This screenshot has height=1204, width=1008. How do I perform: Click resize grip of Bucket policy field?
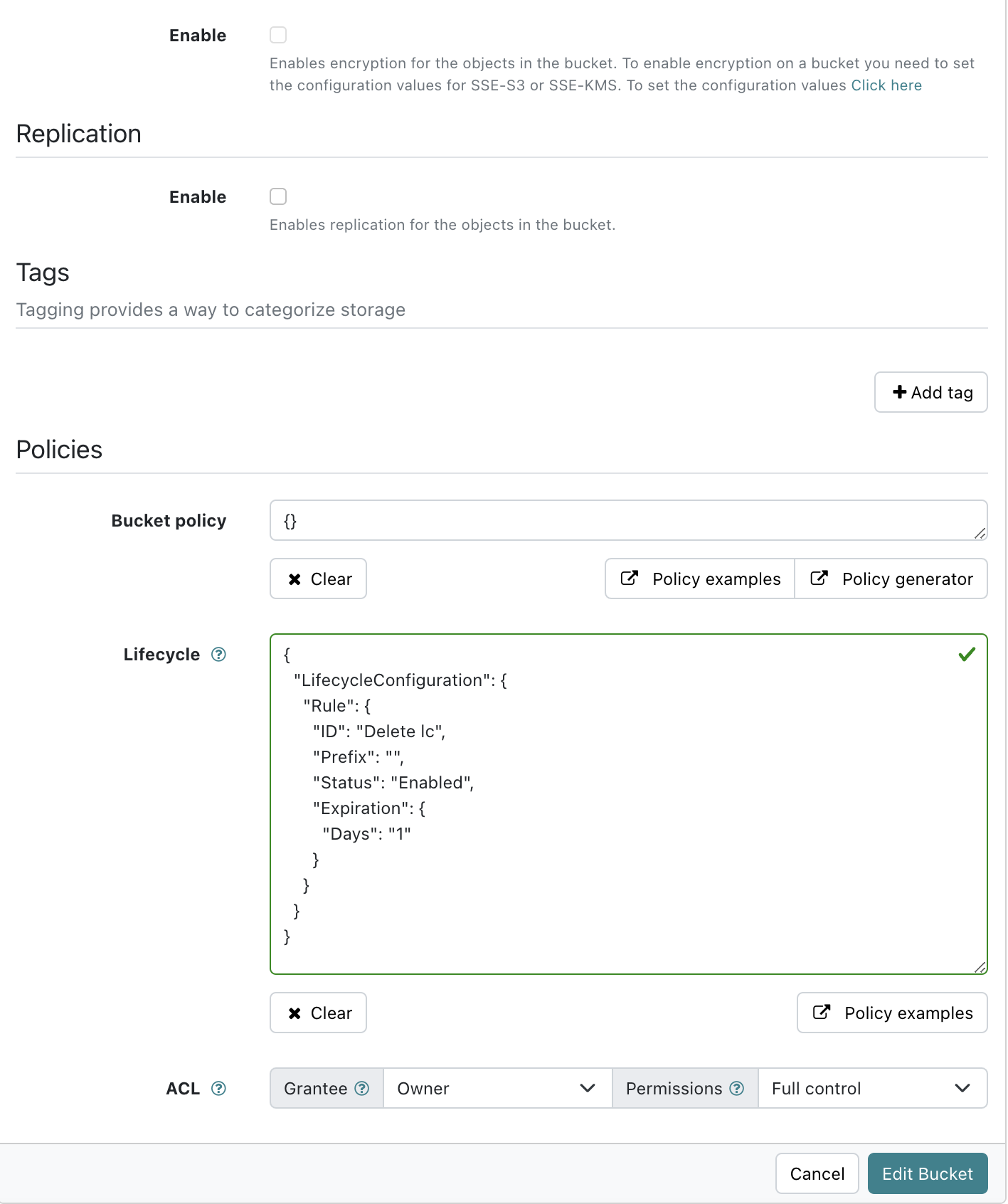(980, 533)
